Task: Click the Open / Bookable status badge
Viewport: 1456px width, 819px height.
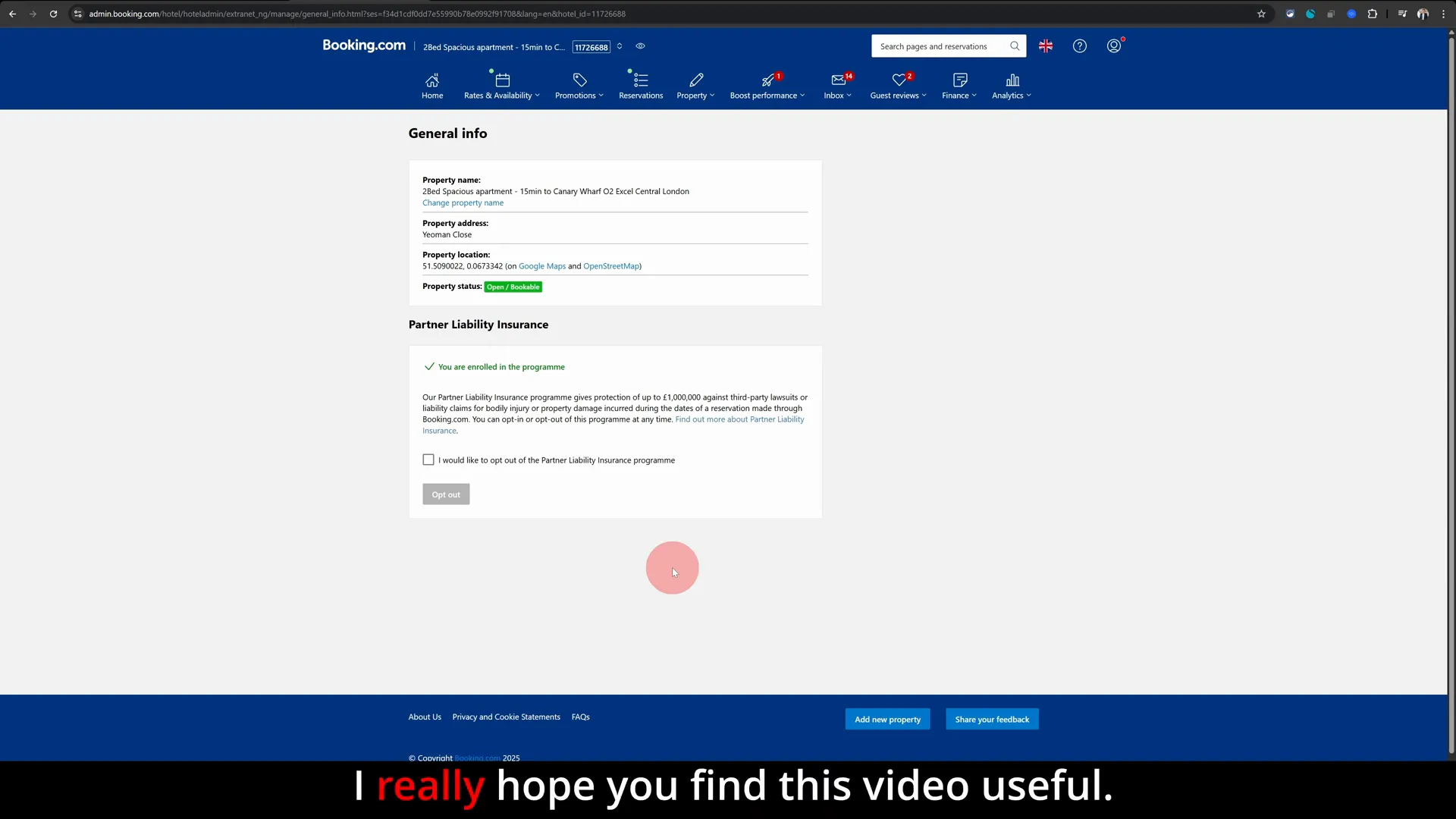Action: coord(513,287)
